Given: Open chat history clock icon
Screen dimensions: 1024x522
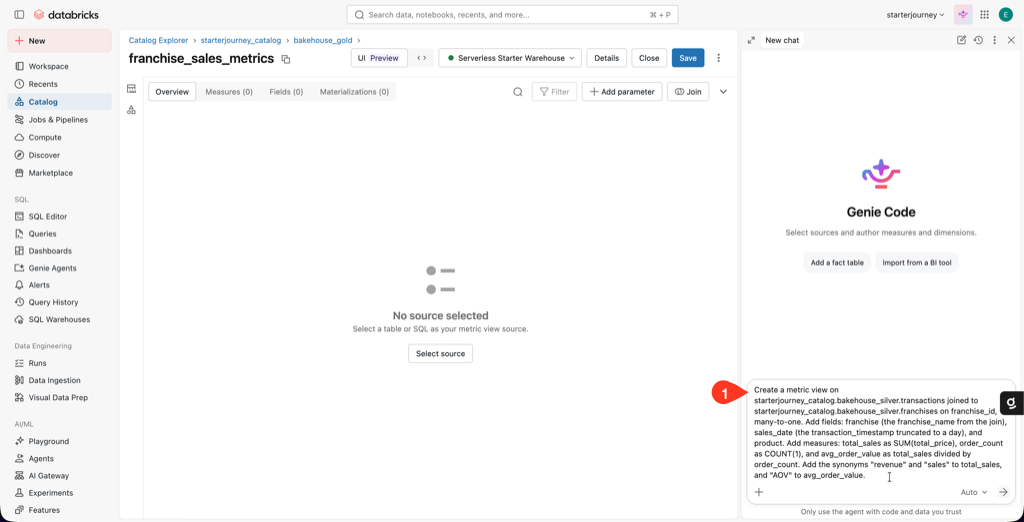Looking at the screenshot, I should click(978, 40).
